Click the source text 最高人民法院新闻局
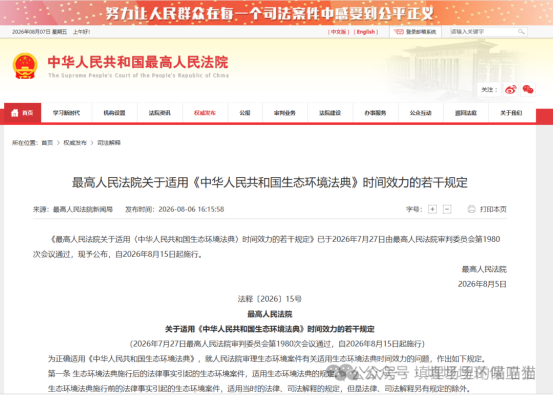Screen dimensions: 553x396 pyautogui.click(x=83, y=209)
